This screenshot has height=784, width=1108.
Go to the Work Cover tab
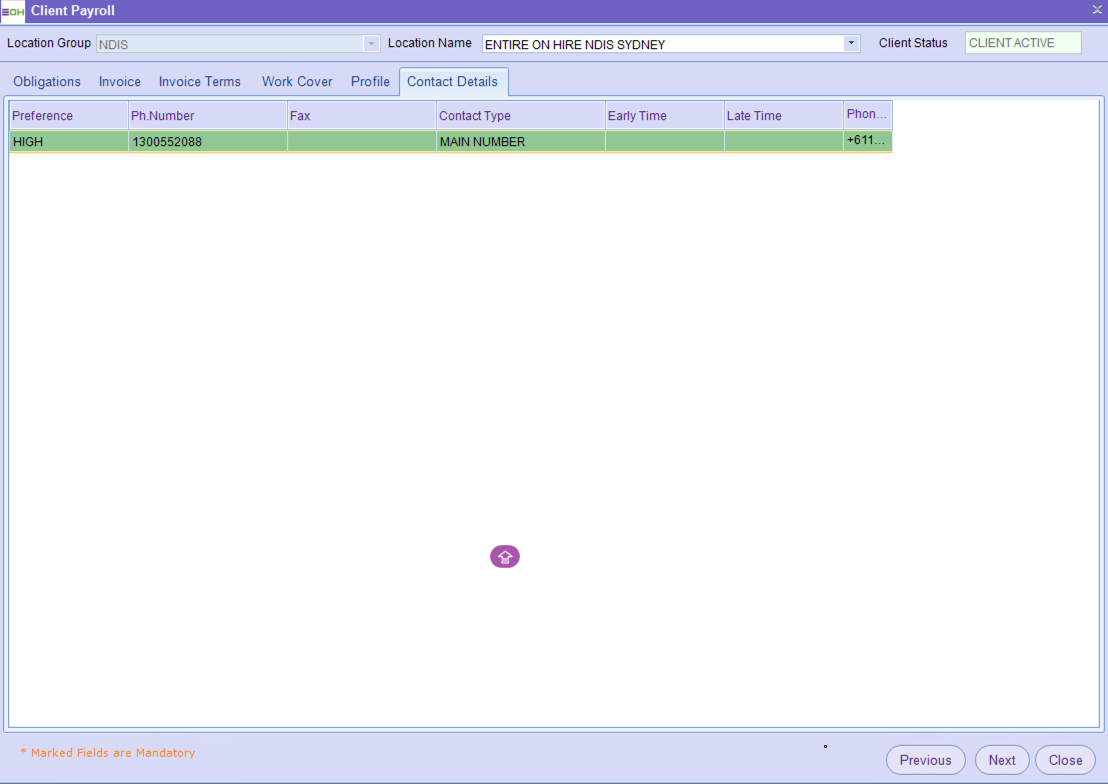pos(297,82)
